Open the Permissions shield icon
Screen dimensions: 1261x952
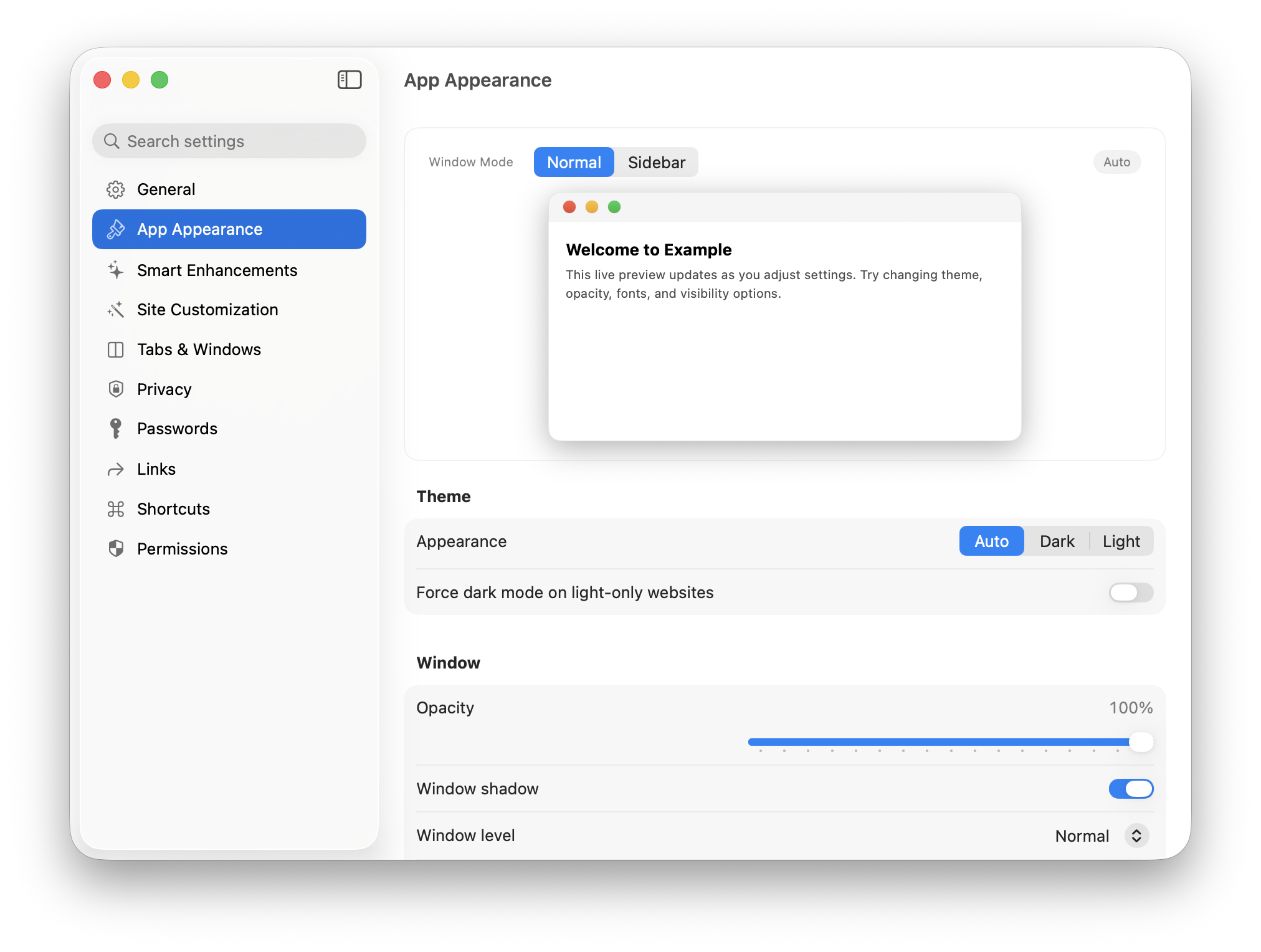[116, 549]
